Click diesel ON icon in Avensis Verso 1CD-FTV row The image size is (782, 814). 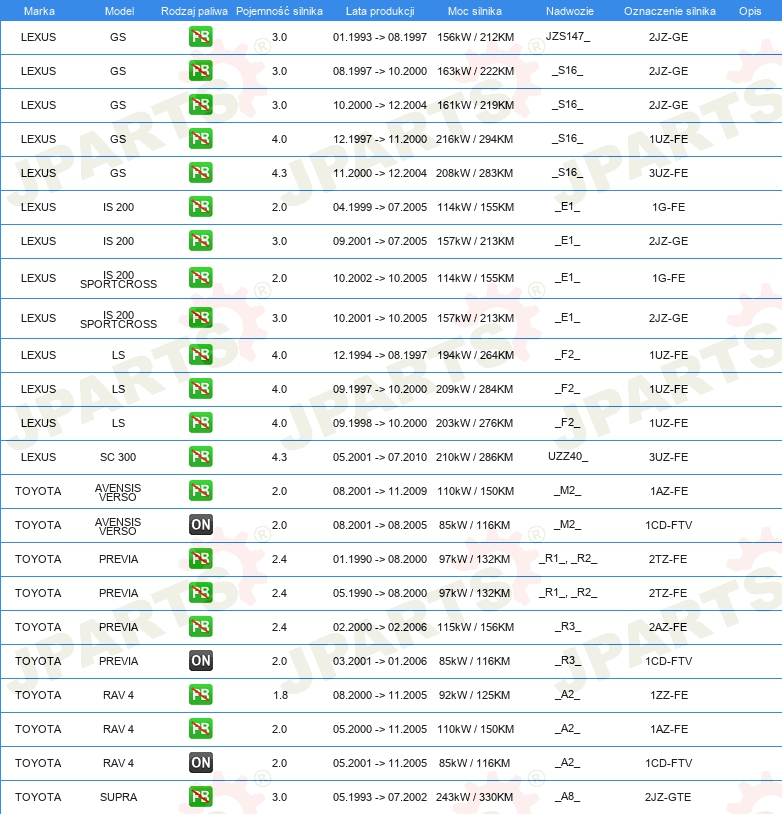coord(200,525)
